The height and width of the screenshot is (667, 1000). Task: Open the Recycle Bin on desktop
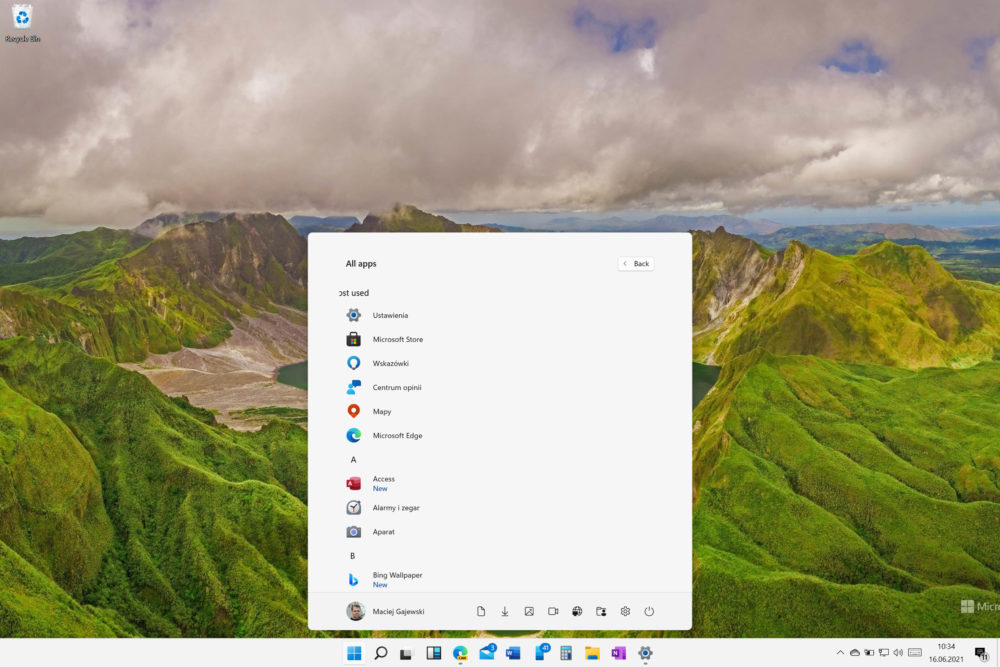click(22, 23)
